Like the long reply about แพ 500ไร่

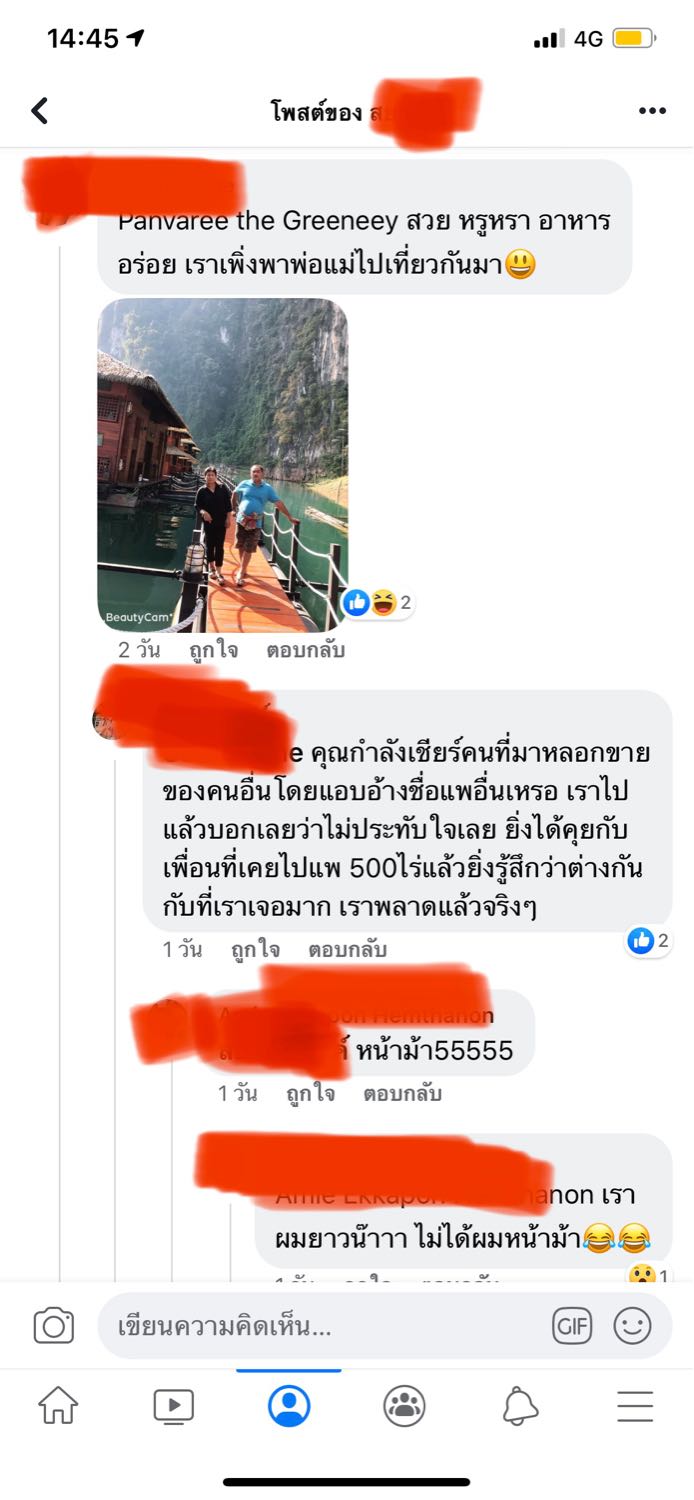[255, 950]
